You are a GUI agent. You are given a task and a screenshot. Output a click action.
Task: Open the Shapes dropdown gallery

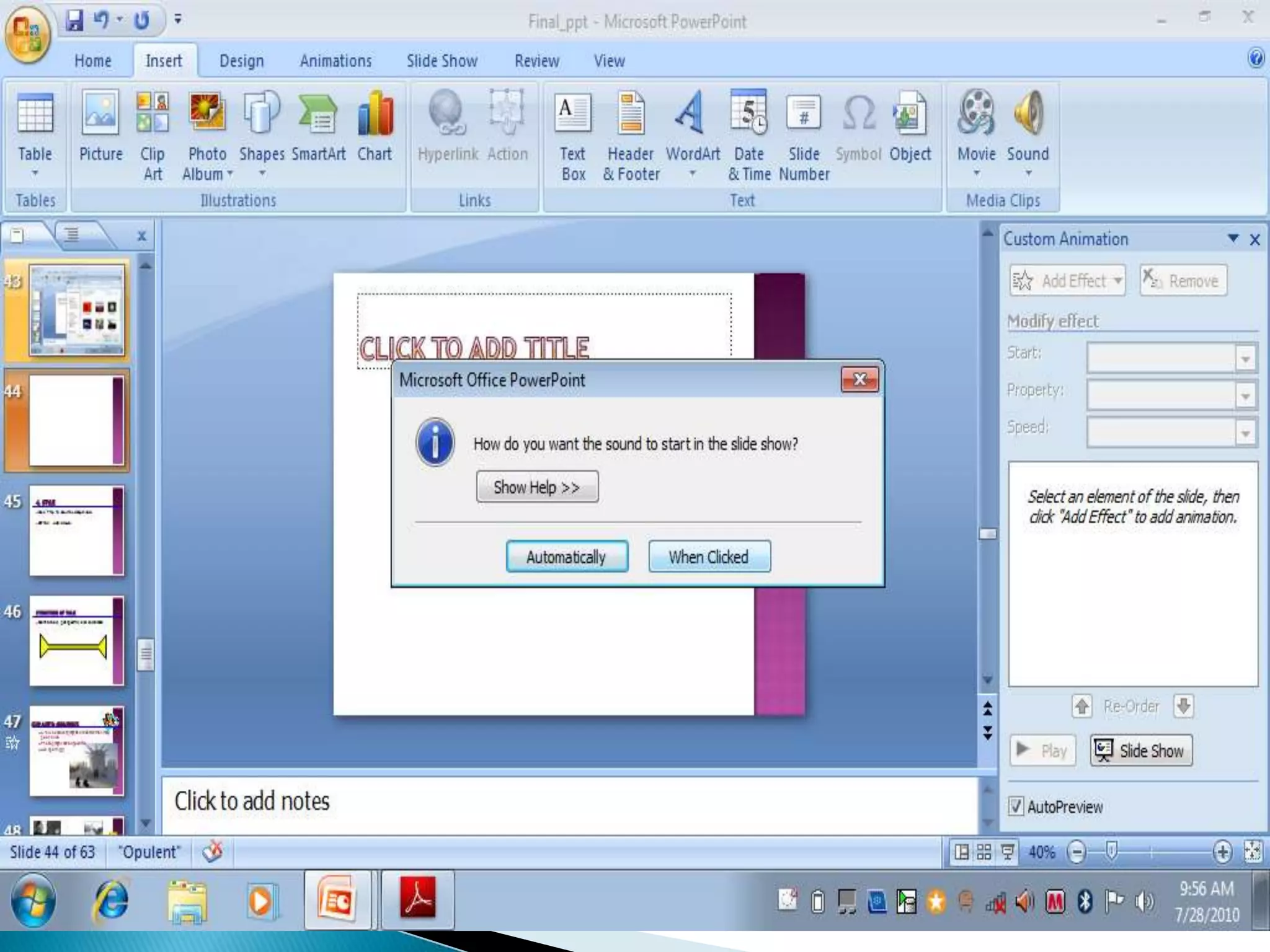pyautogui.click(x=262, y=174)
